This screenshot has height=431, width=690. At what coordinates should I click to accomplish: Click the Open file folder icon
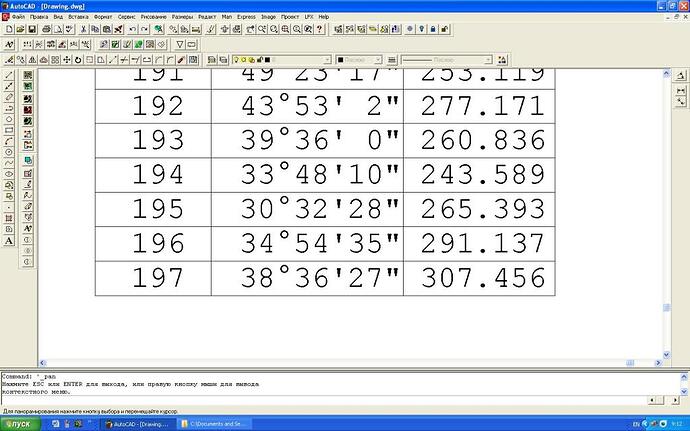(x=20, y=29)
